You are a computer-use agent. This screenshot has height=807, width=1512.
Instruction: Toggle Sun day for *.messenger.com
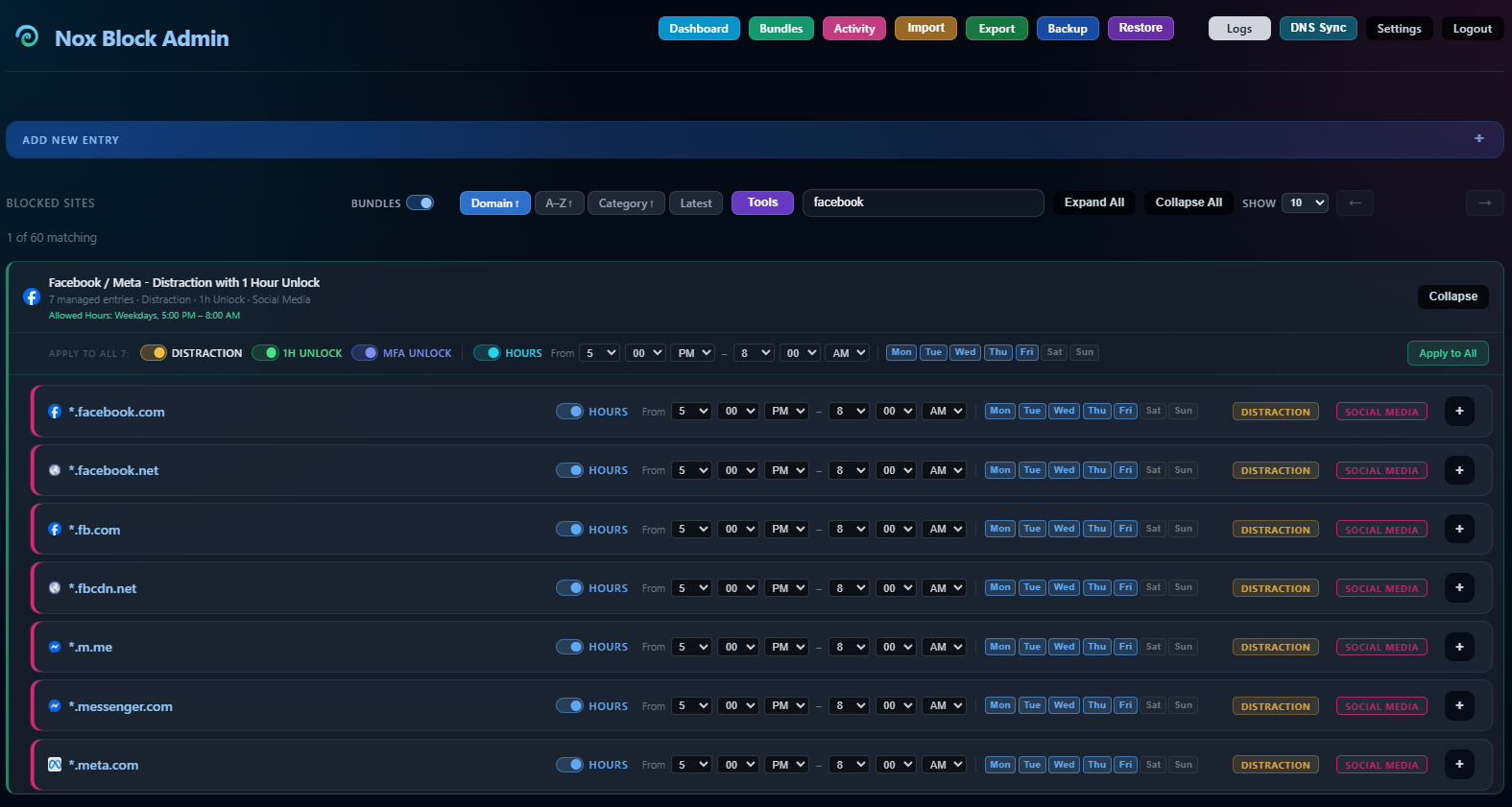pyautogui.click(x=1184, y=705)
